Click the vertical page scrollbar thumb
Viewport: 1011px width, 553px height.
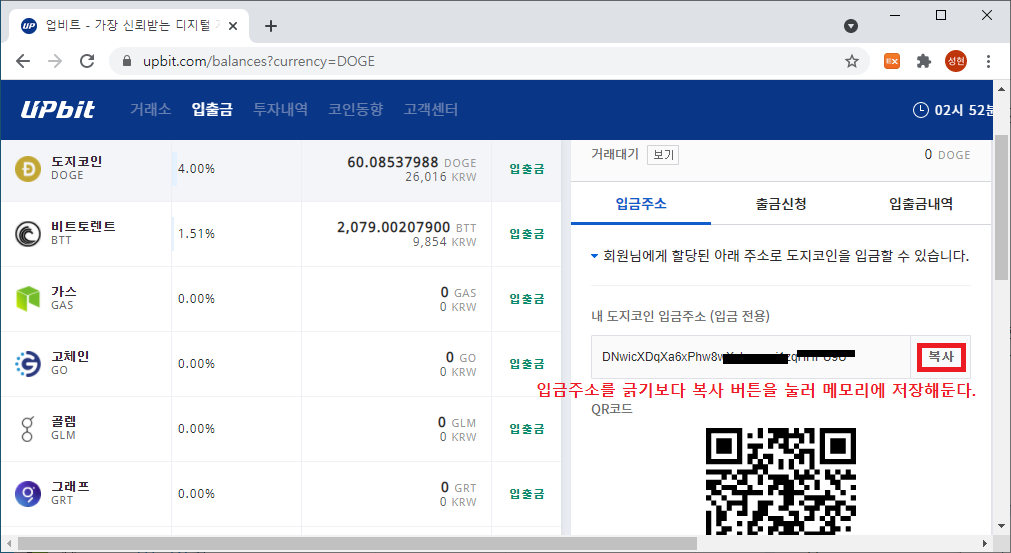click(1001, 208)
